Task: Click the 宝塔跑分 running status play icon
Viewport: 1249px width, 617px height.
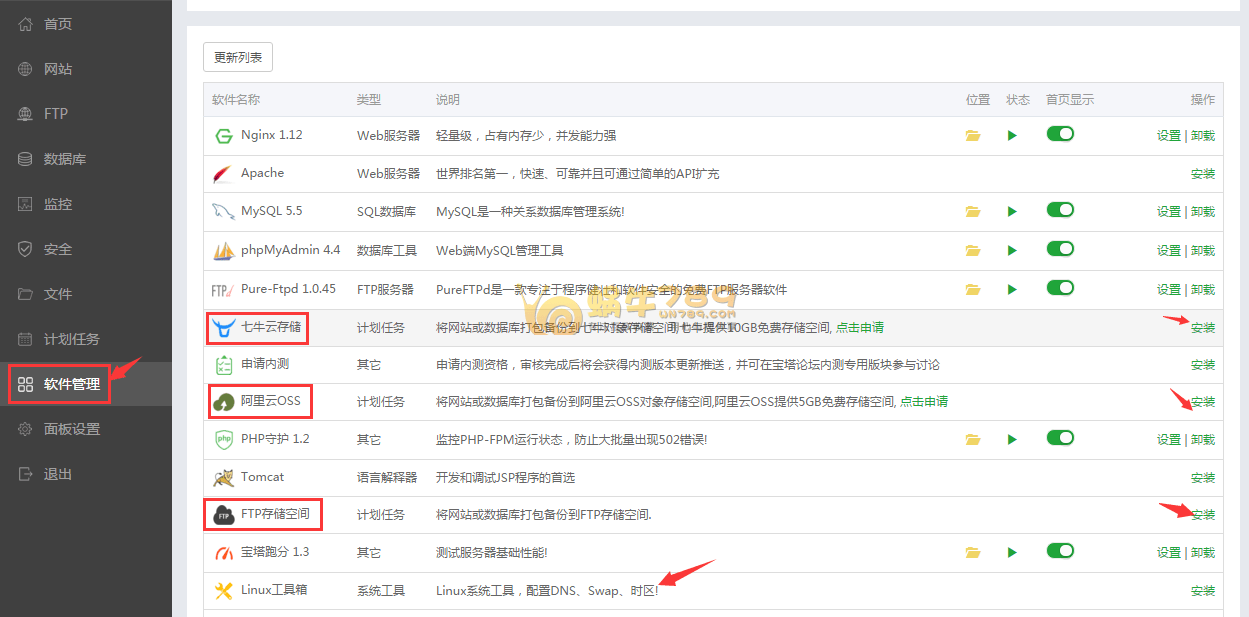Action: click(x=1012, y=553)
